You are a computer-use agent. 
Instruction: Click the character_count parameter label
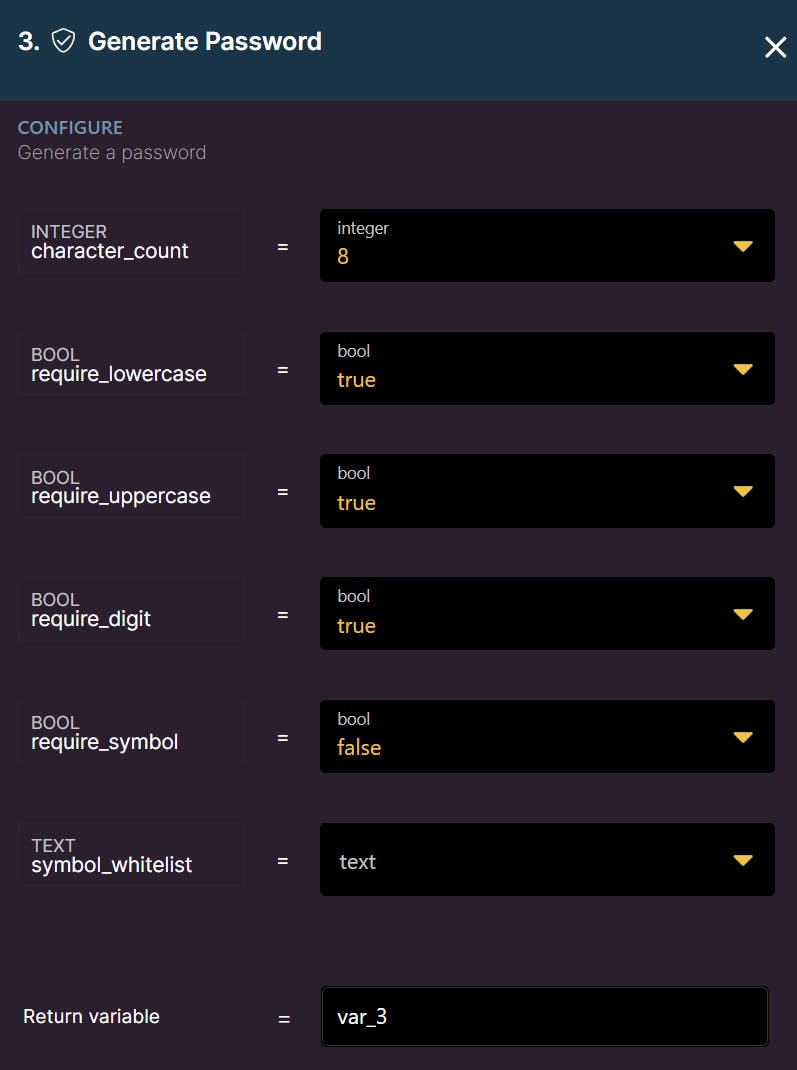(x=110, y=251)
